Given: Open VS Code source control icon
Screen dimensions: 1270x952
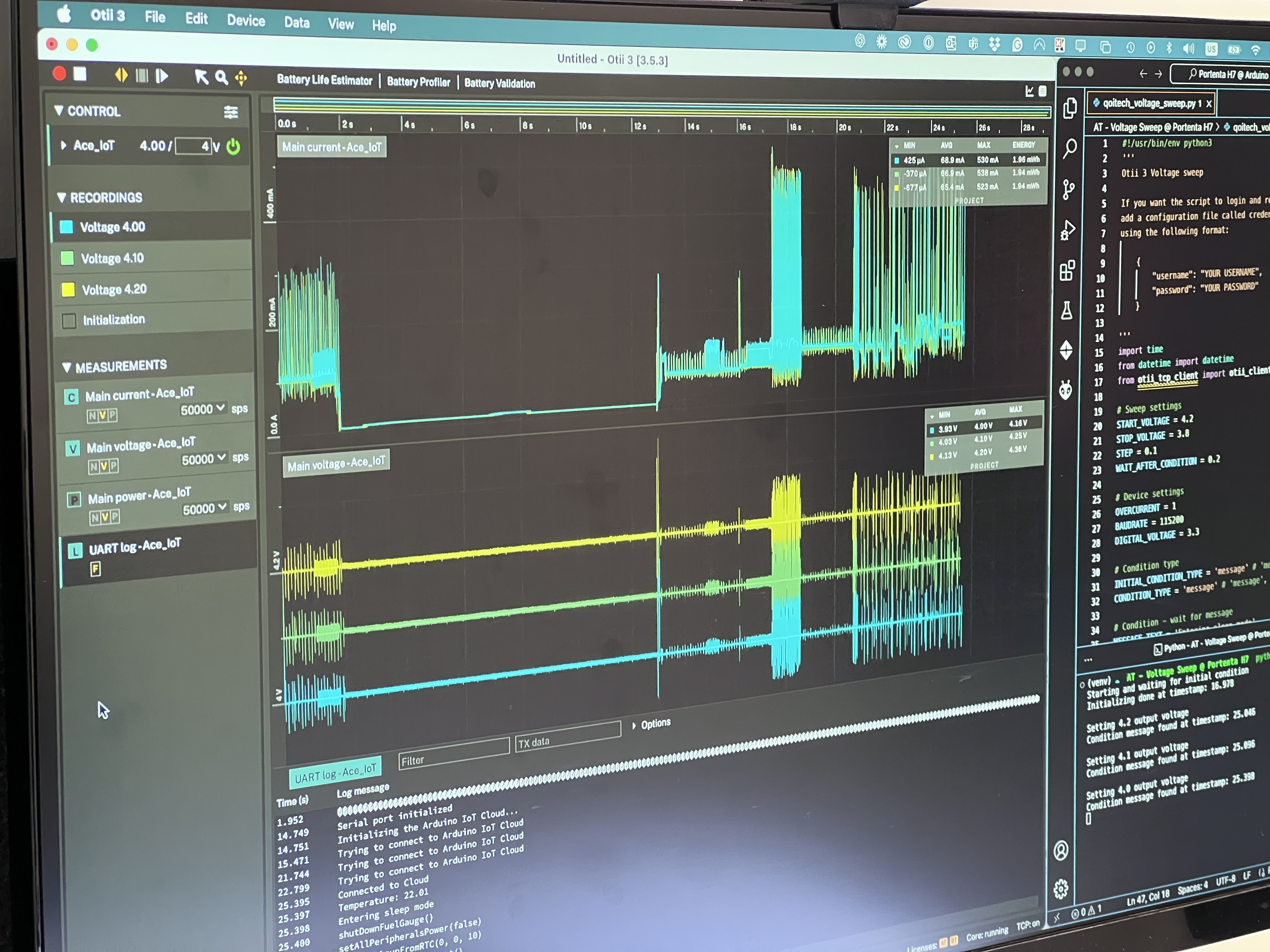Looking at the screenshot, I should [1068, 190].
